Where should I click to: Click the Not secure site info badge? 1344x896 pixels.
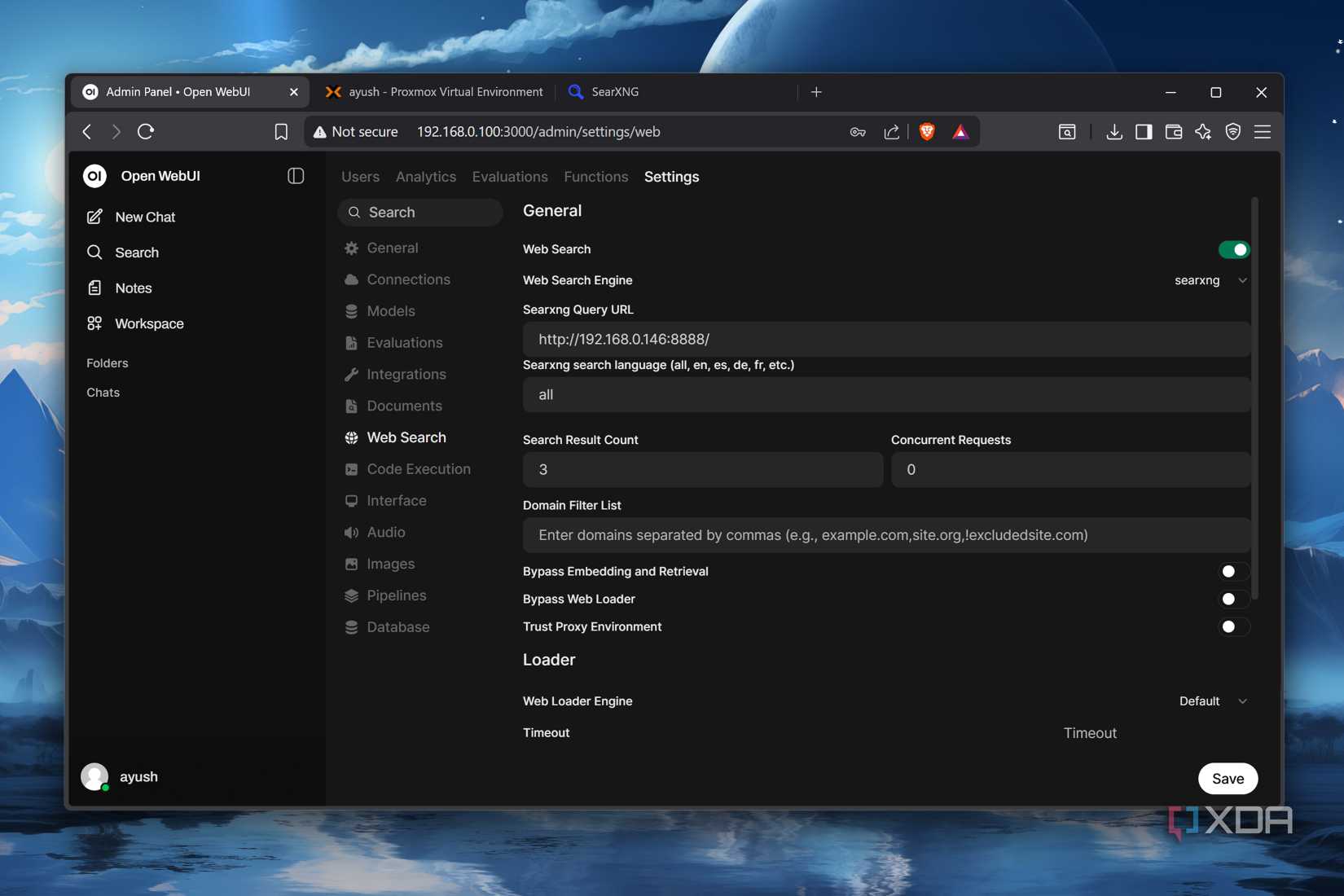[356, 132]
